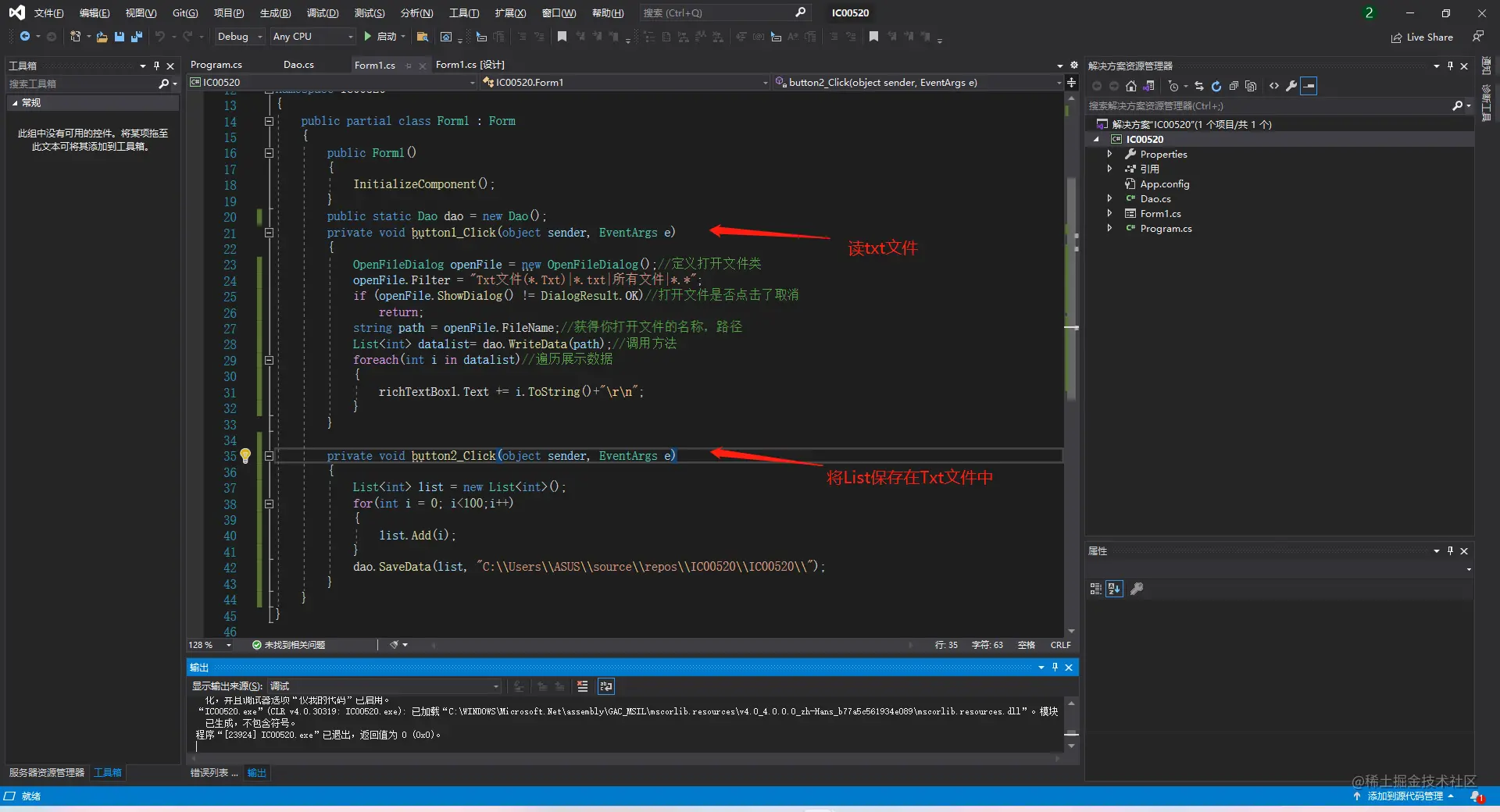
Task: Open the 调试(D) menu
Action: pyautogui.click(x=323, y=12)
